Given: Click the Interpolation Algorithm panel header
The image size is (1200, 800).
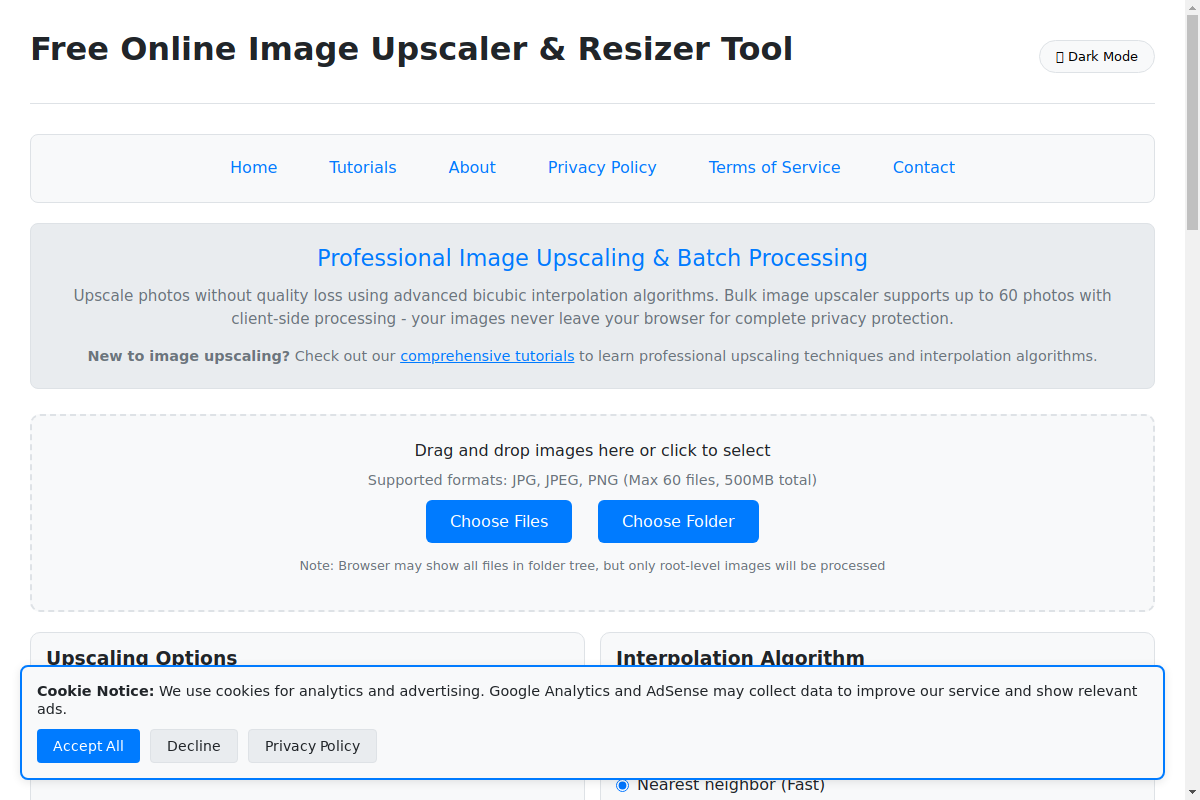Looking at the screenshot, I should pos(740,658).
